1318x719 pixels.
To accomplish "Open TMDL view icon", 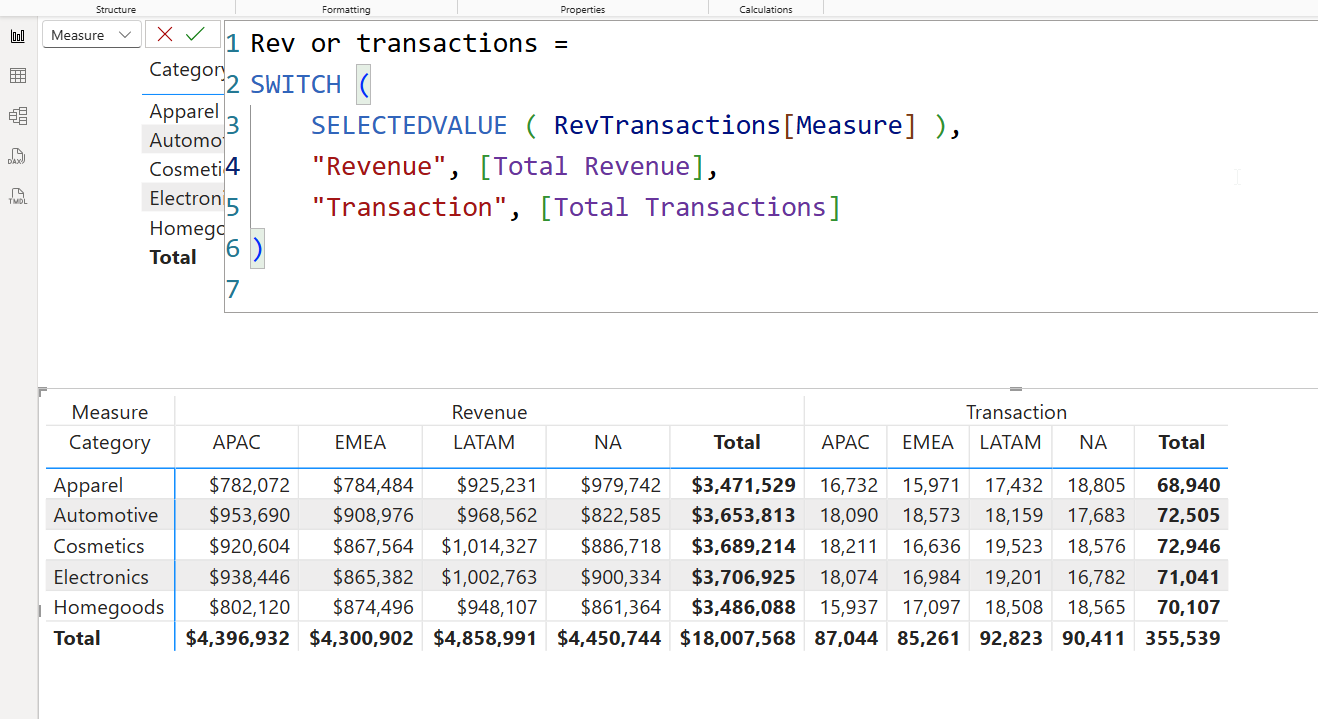I will [18, 196].
